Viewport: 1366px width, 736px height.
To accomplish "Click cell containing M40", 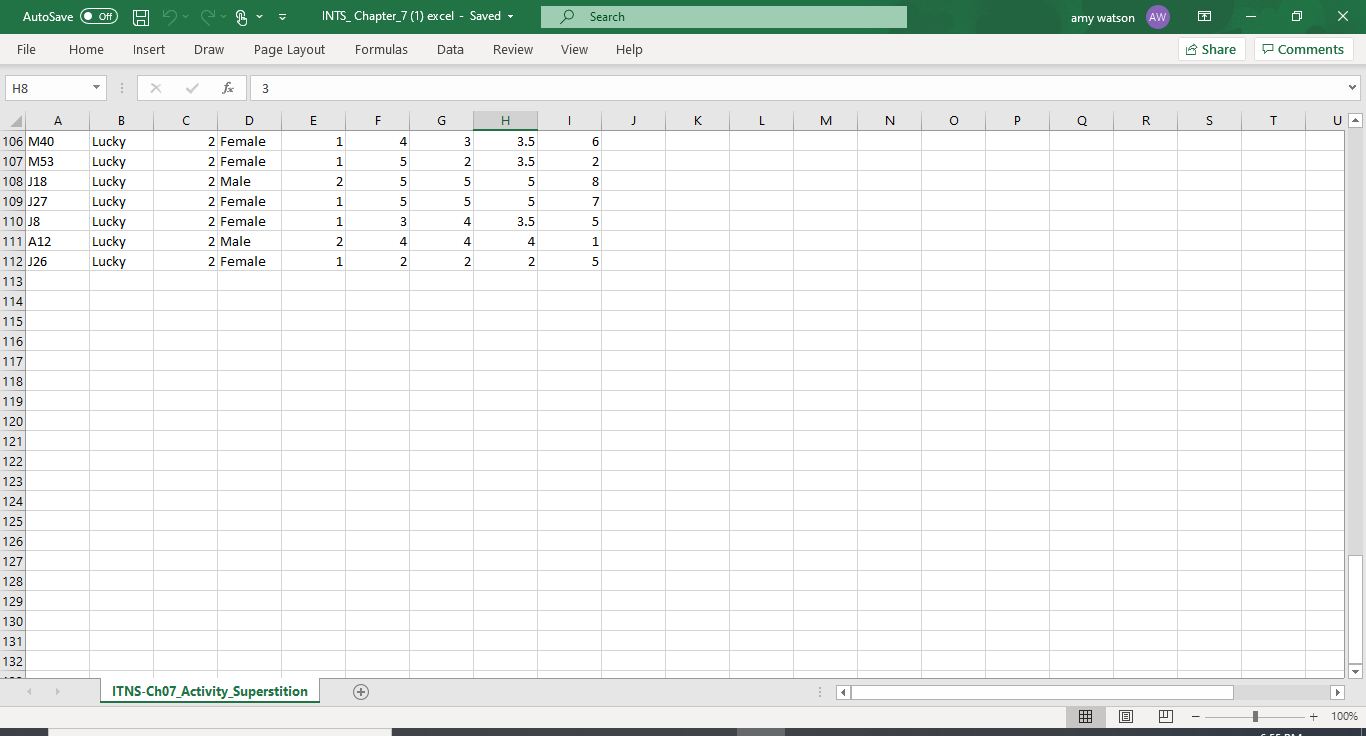I will click(x=57, y=141).
